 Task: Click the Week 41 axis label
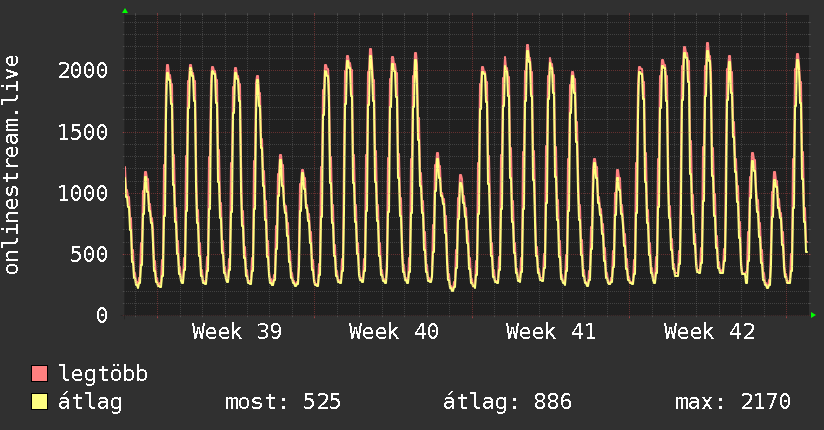[551, 332]
